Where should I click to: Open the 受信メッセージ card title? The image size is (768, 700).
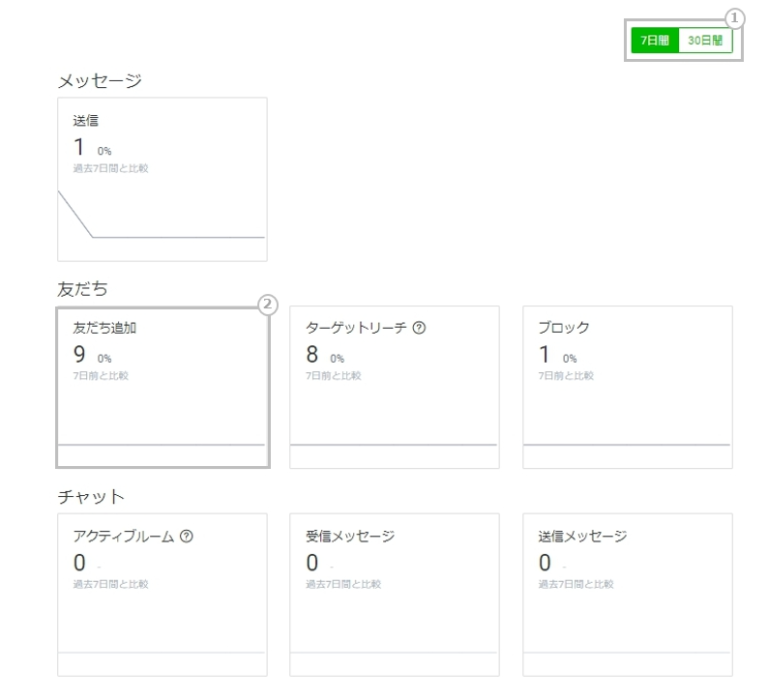point(350,536)
